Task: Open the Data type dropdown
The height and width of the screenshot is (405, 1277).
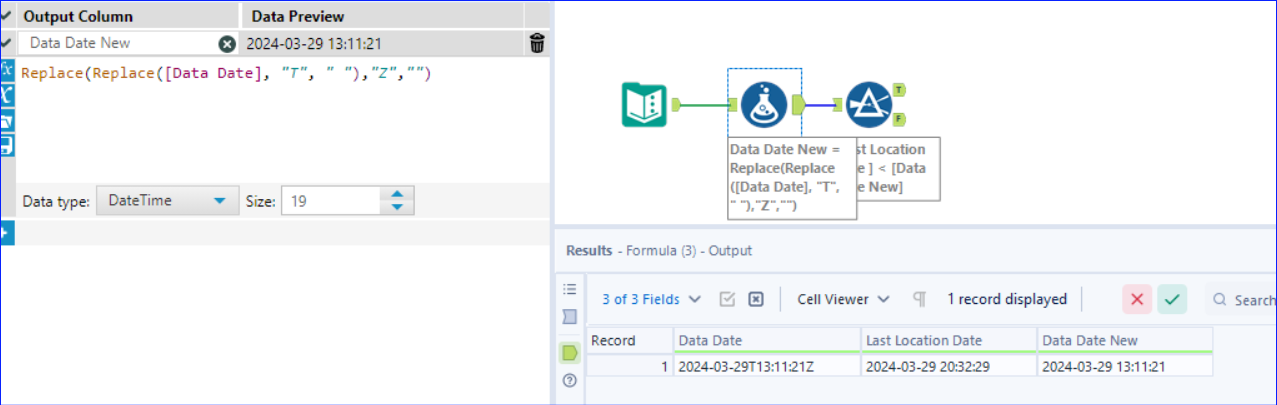Action: (167, 201)
